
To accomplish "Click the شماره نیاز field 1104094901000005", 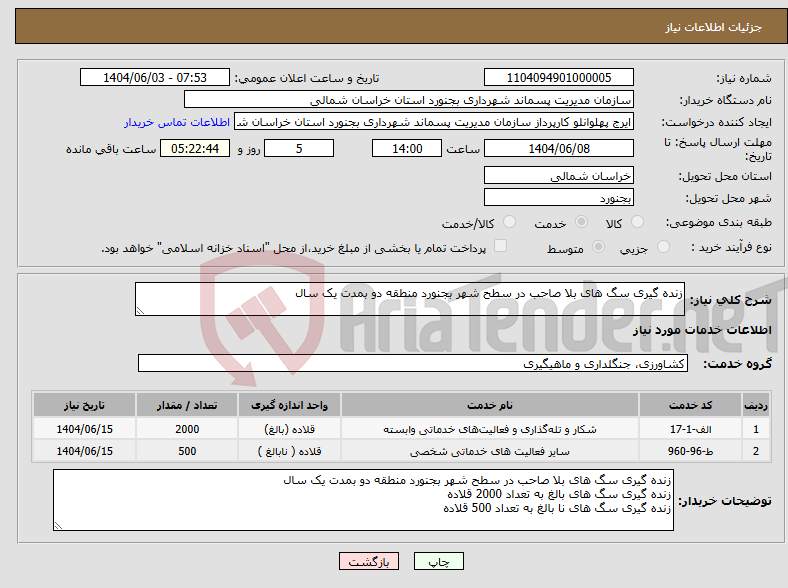I will pyautogui.click(x=559, y=77).
